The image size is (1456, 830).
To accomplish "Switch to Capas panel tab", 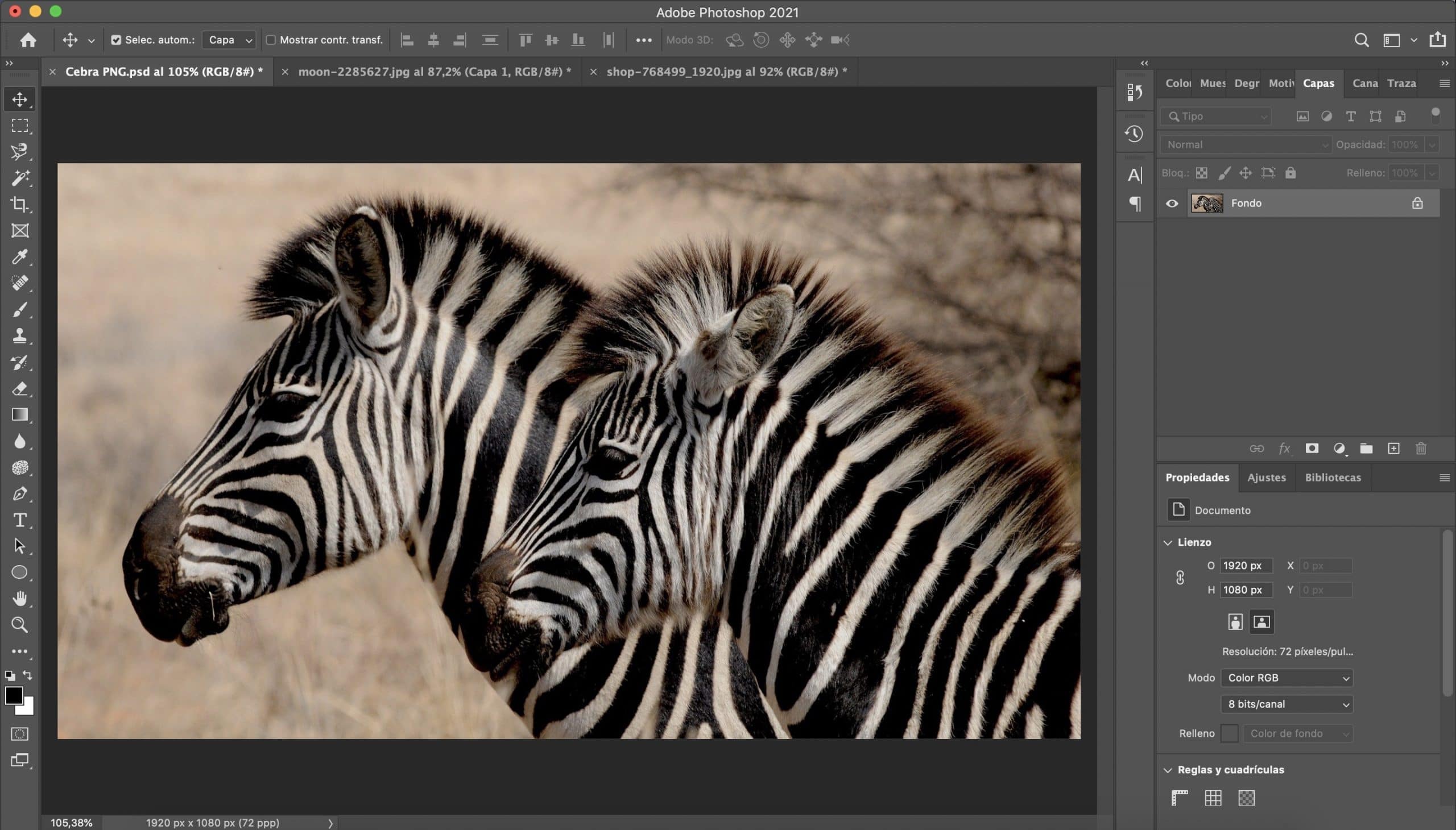I will coord(1318,82).
